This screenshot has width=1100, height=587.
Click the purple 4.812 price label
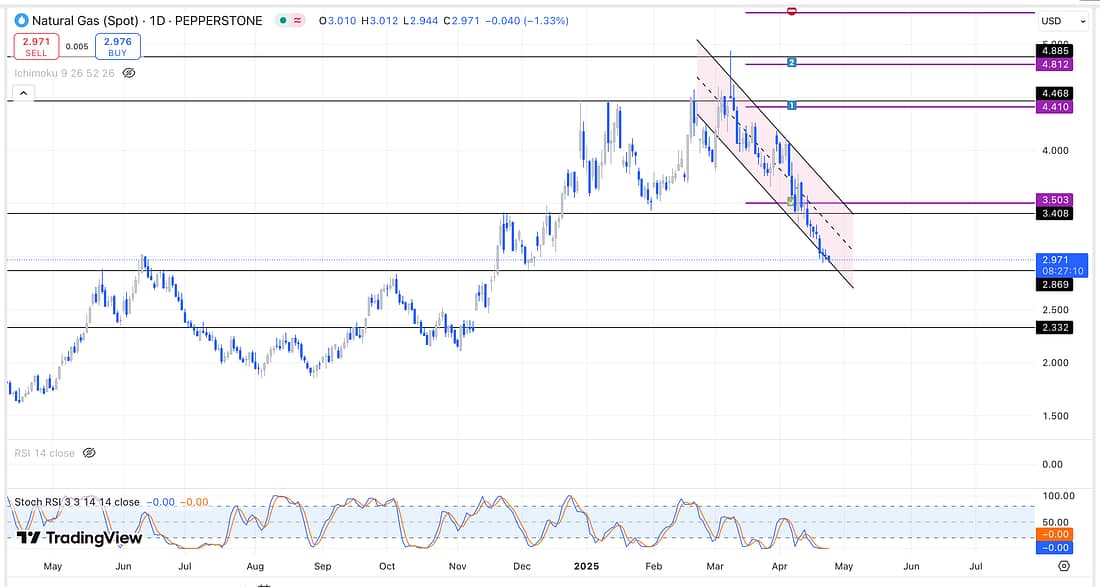point(1056,64)
